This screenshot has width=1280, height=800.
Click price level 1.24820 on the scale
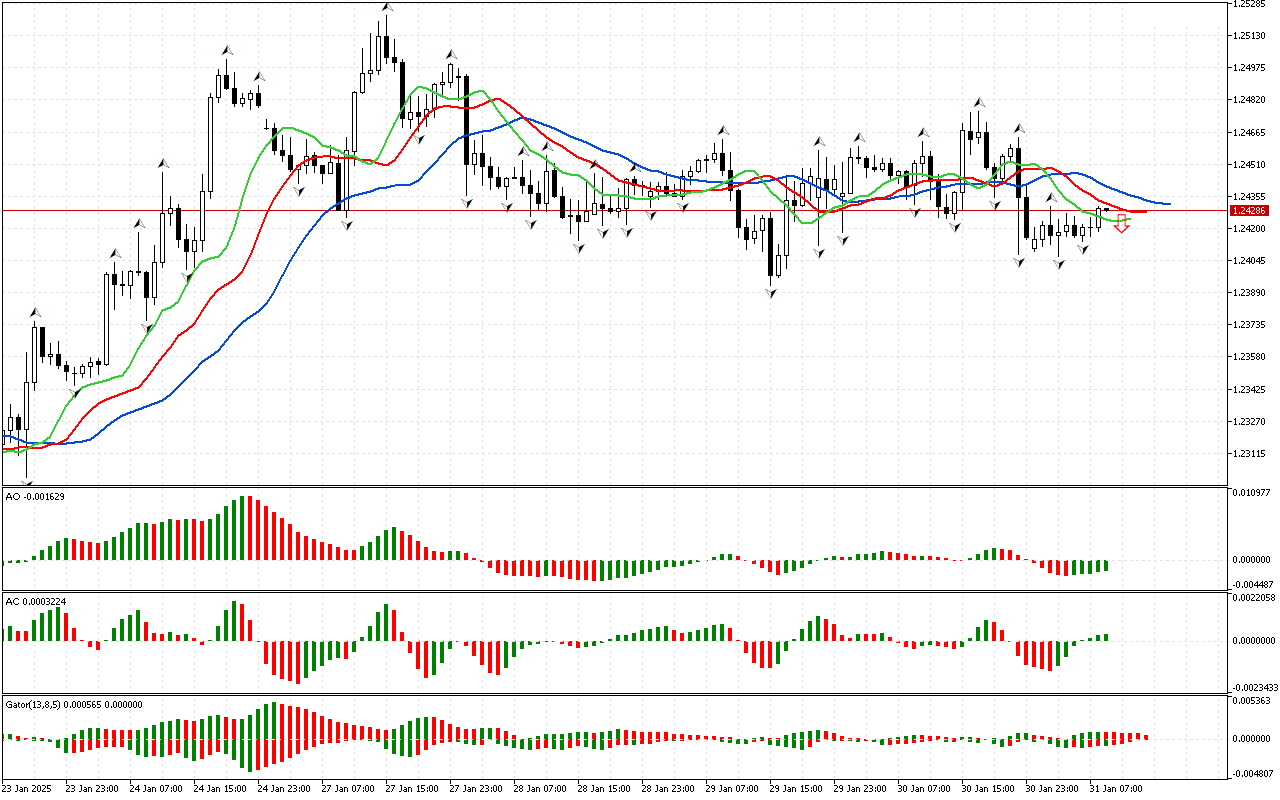pyautogui.click(x=1251, y=100)
